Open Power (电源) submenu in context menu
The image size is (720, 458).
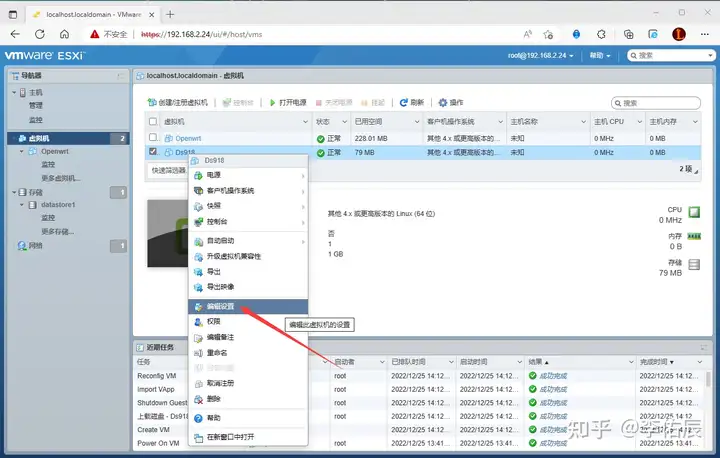[248, 175]
